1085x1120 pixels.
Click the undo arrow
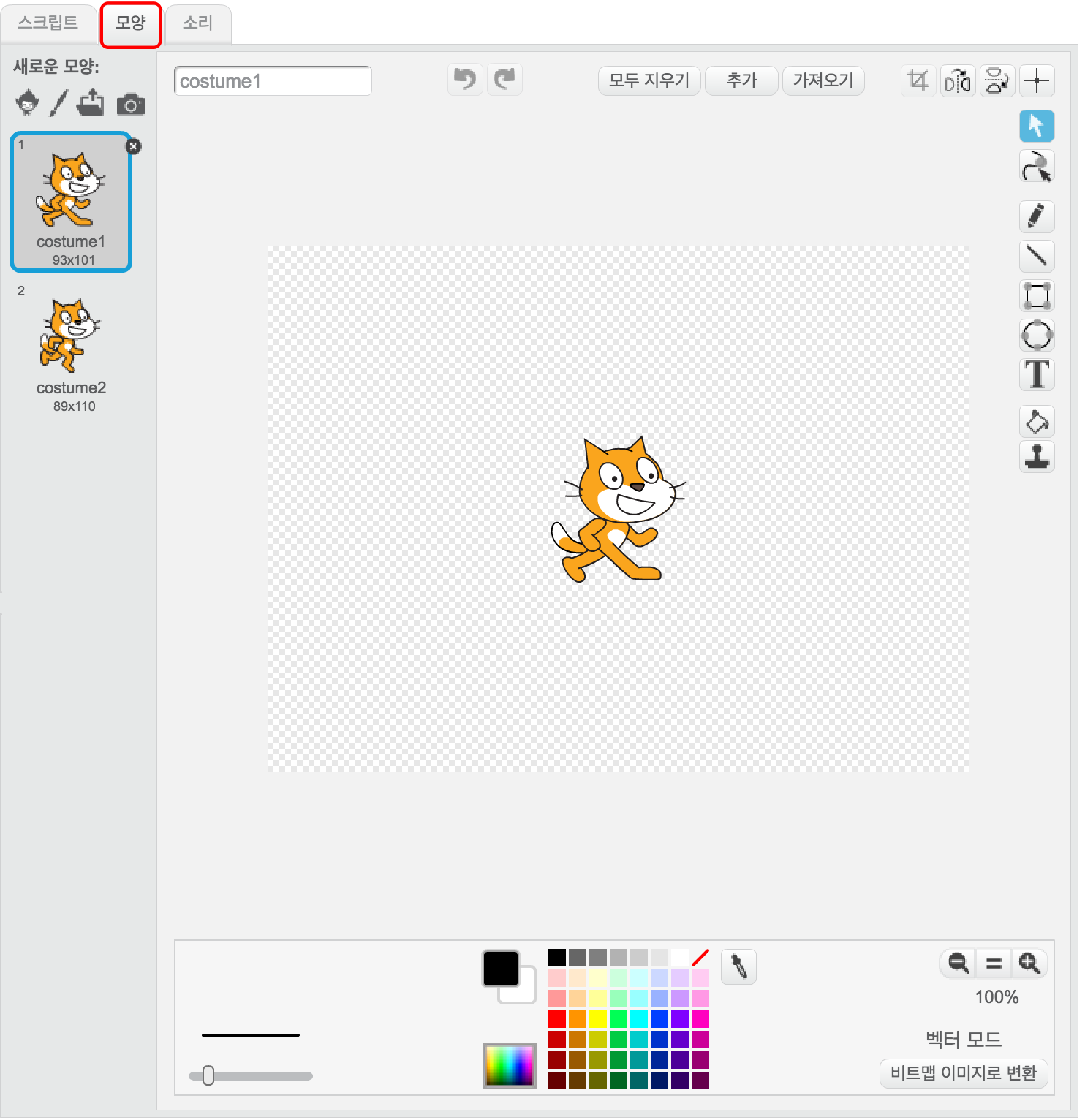tap(465, 79)
